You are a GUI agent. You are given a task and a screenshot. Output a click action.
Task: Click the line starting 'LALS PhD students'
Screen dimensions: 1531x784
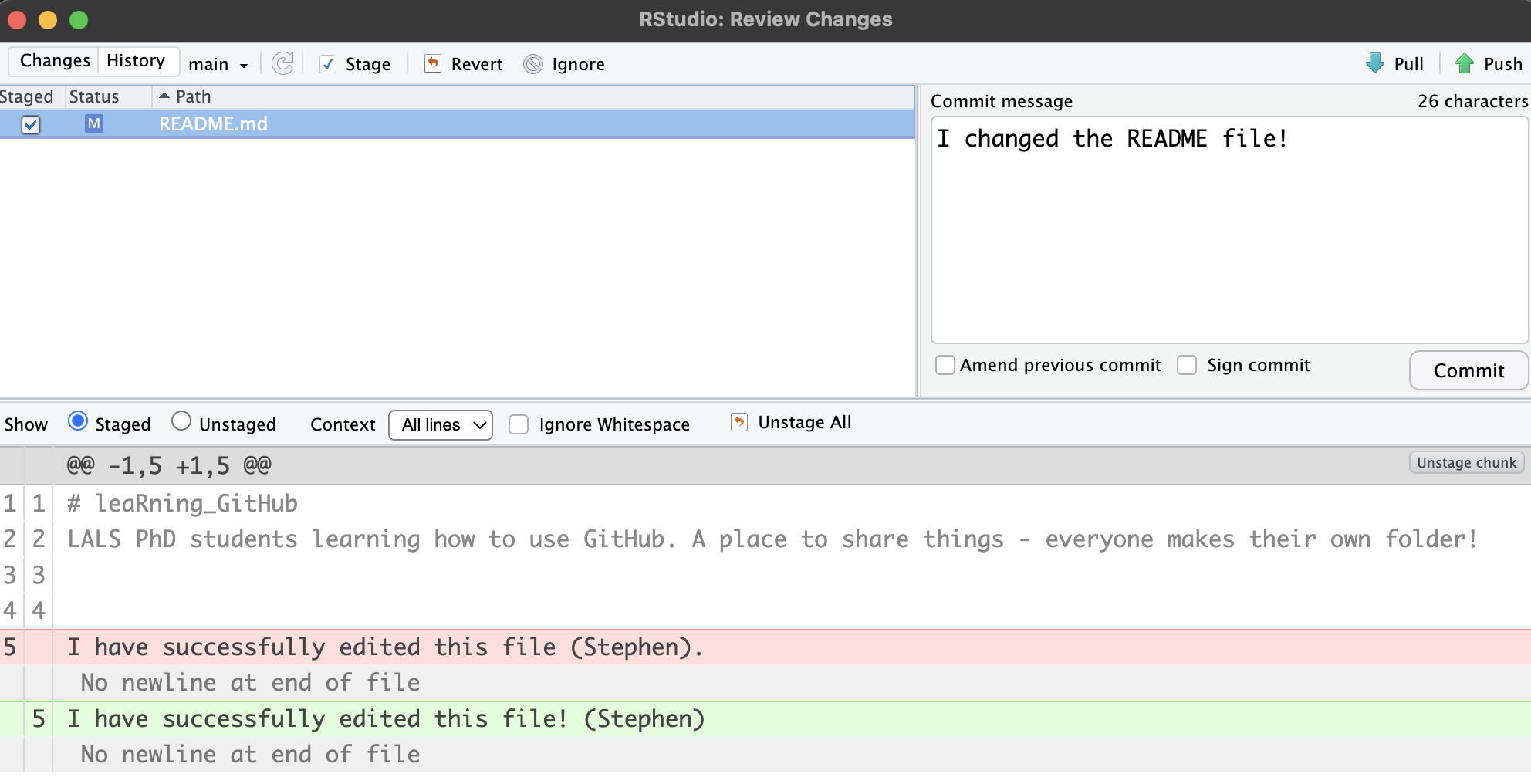pyautogui.click(x=772, y=539)
